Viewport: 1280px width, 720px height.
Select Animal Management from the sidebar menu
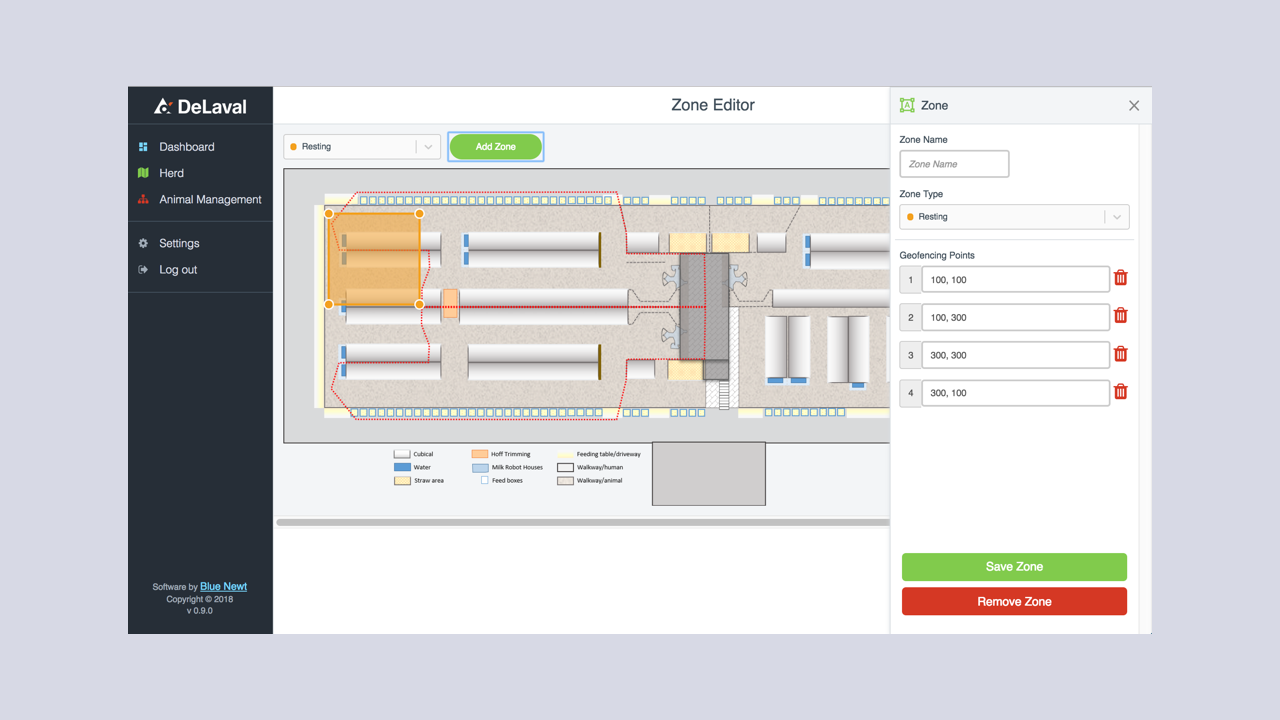pos(210,199)
